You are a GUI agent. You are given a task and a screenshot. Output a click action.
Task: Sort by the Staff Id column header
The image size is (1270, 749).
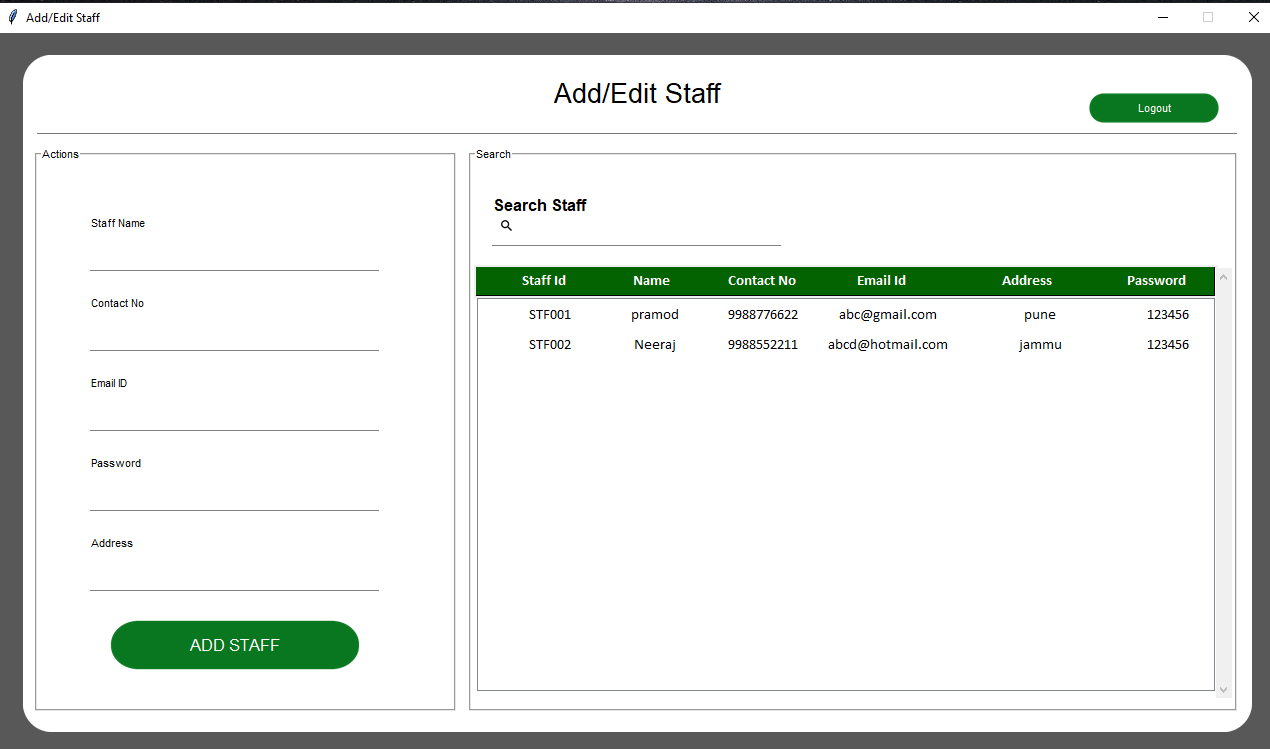pyautogui.click(x=543, y=281)
